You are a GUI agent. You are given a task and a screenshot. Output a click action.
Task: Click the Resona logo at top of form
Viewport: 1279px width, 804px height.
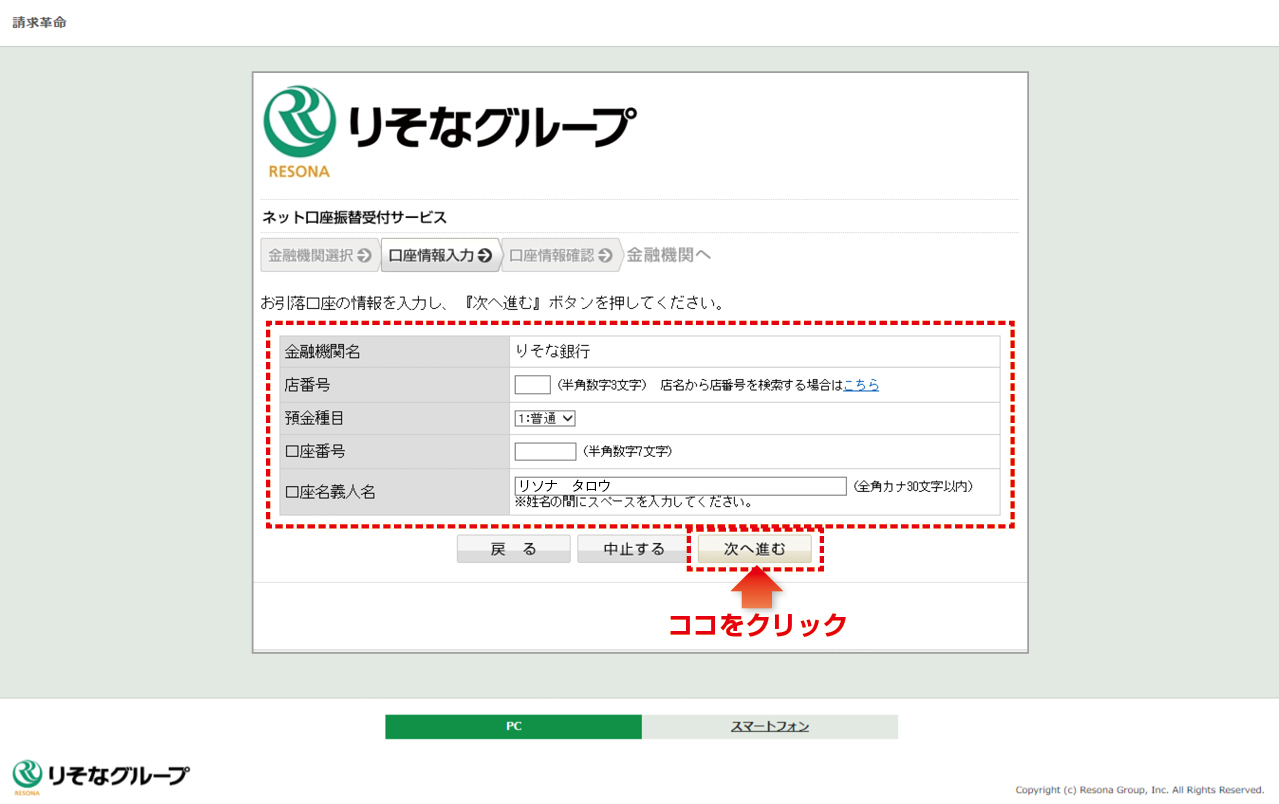tap(449, 131)
